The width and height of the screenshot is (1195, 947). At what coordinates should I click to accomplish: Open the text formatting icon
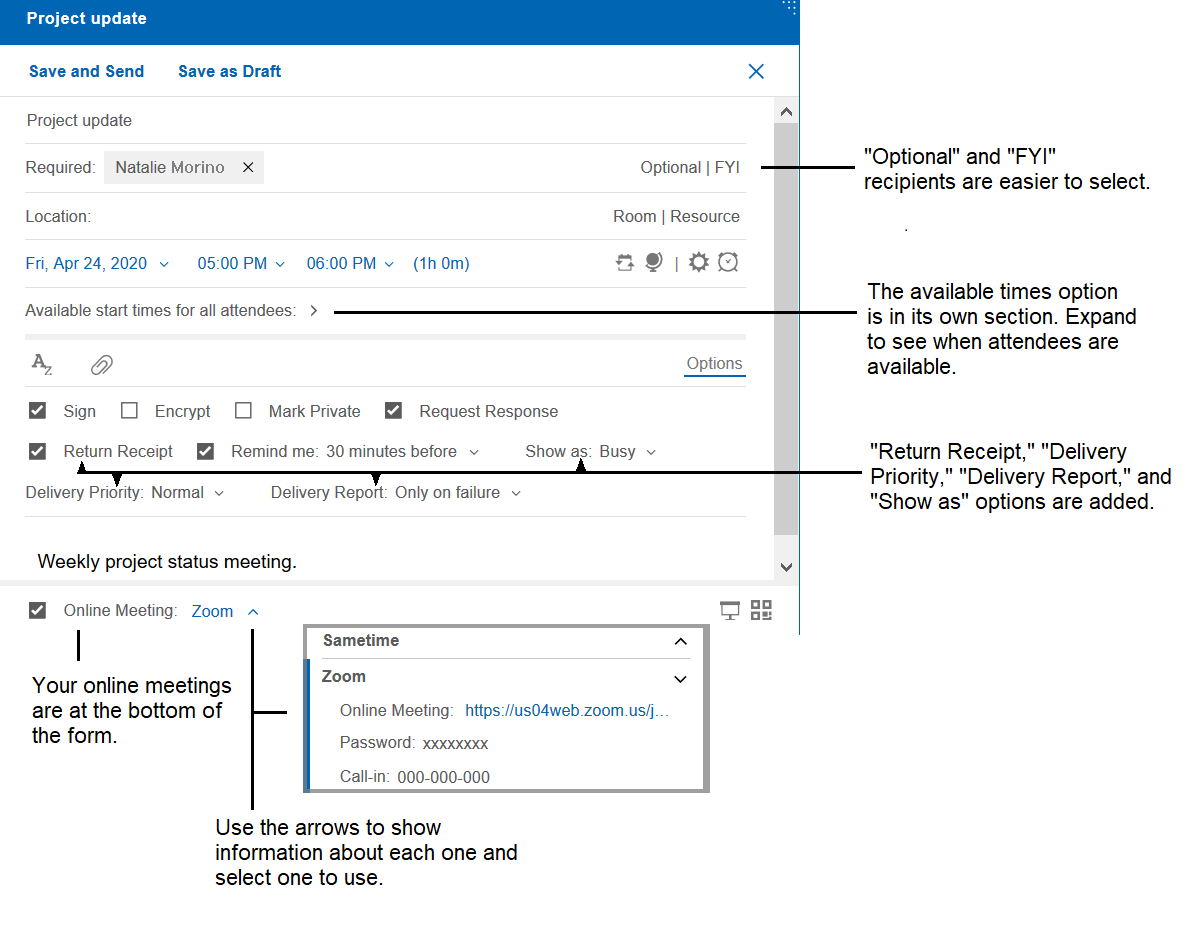pos(42,364)
